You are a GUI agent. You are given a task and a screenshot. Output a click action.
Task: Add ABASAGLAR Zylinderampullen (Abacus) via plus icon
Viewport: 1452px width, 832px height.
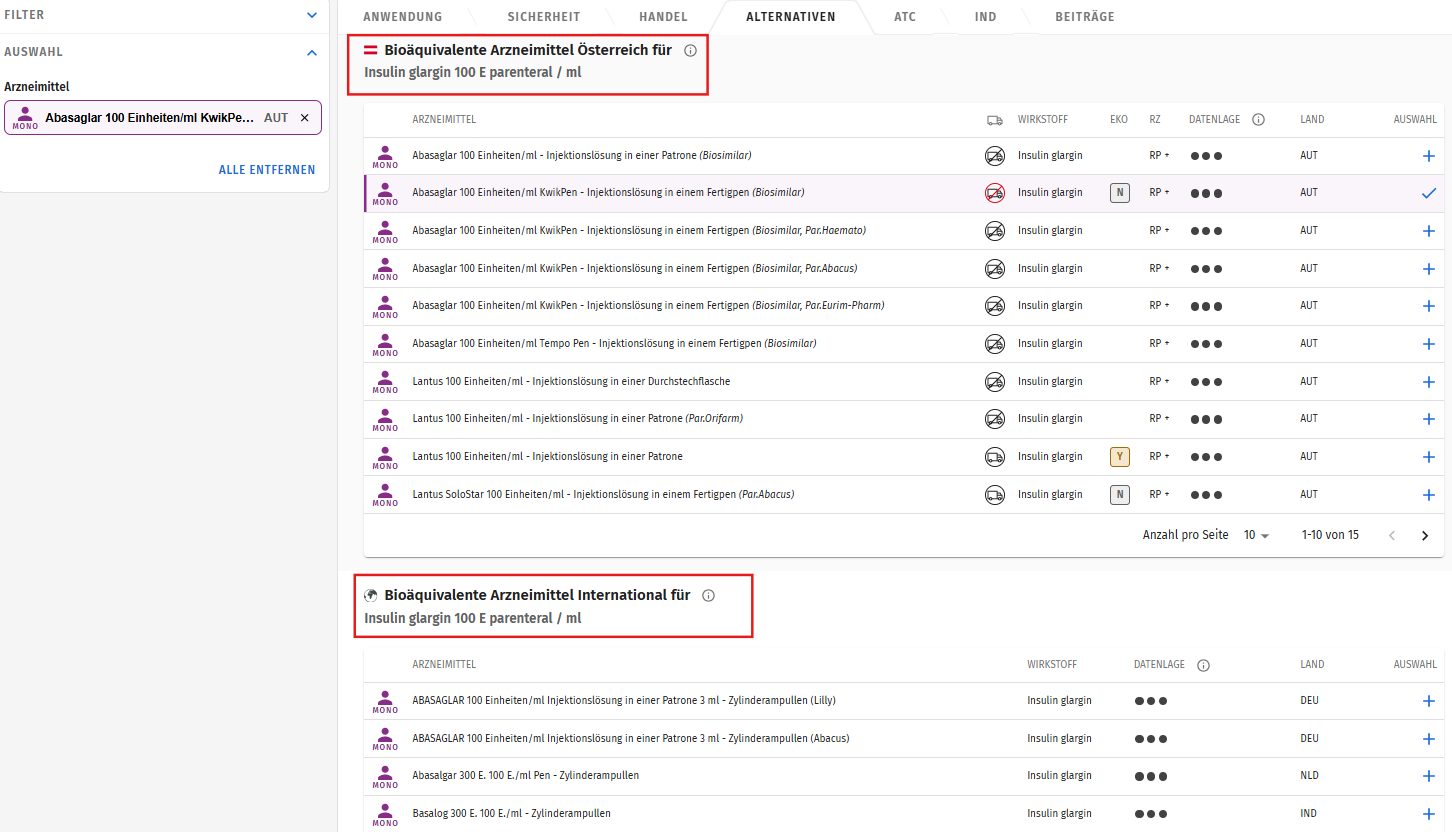[x=1428, y=739]
